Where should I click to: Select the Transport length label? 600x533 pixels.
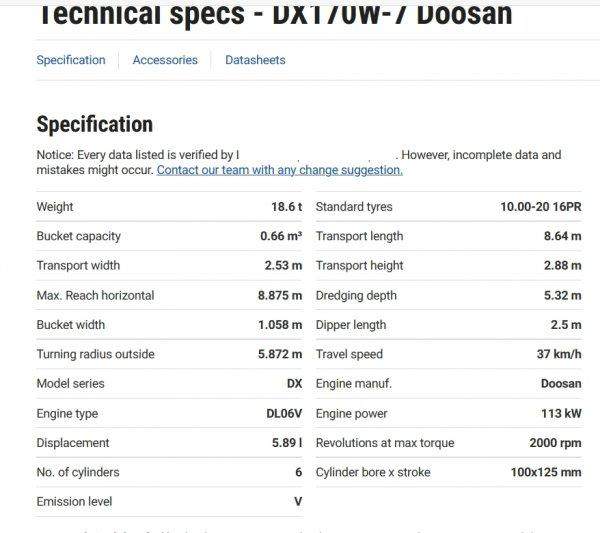tap(359, 236)
